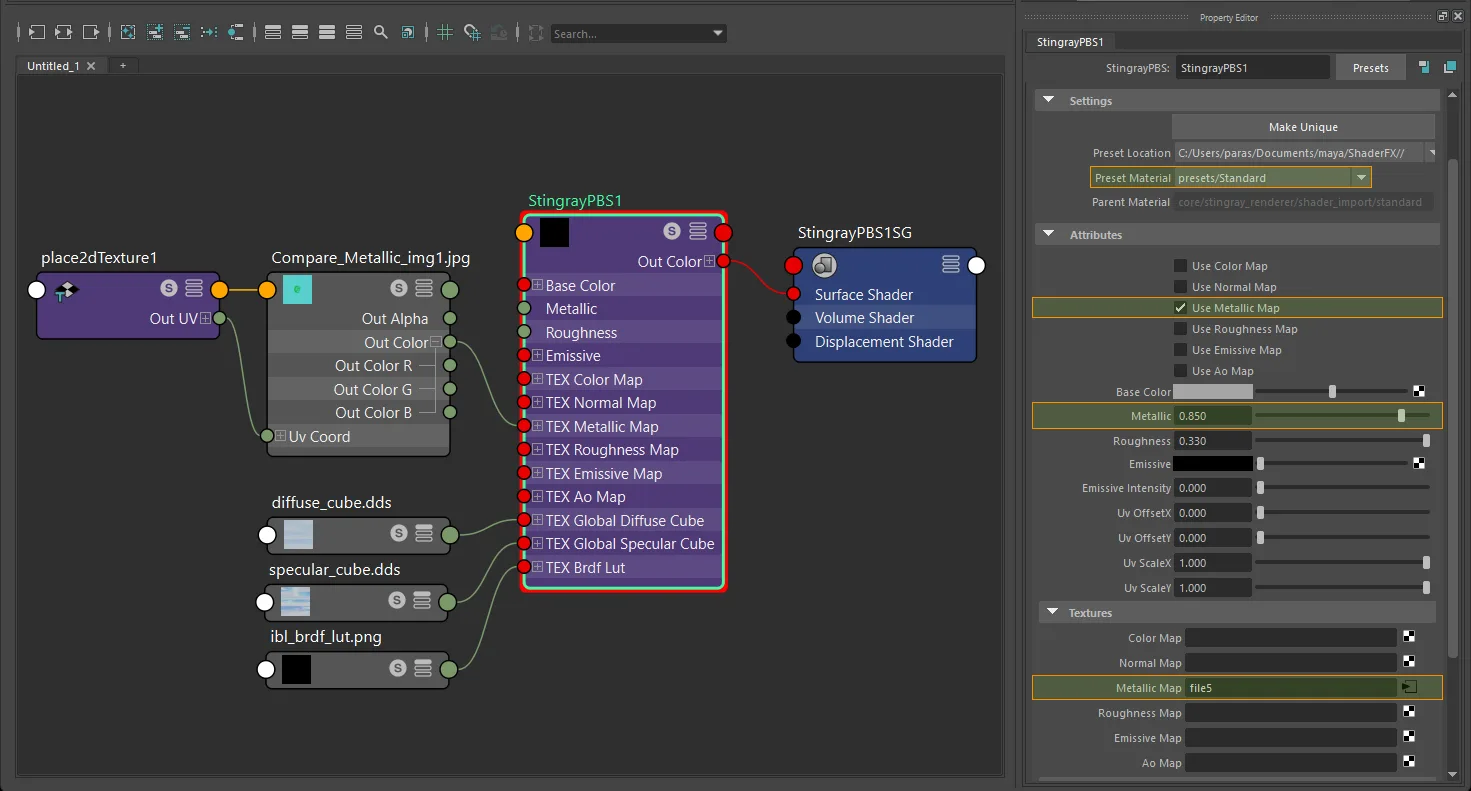
Task: Uncheck the Use Metallic Map checkbox
Action: pyautogui.click(x=1181, y=308)
